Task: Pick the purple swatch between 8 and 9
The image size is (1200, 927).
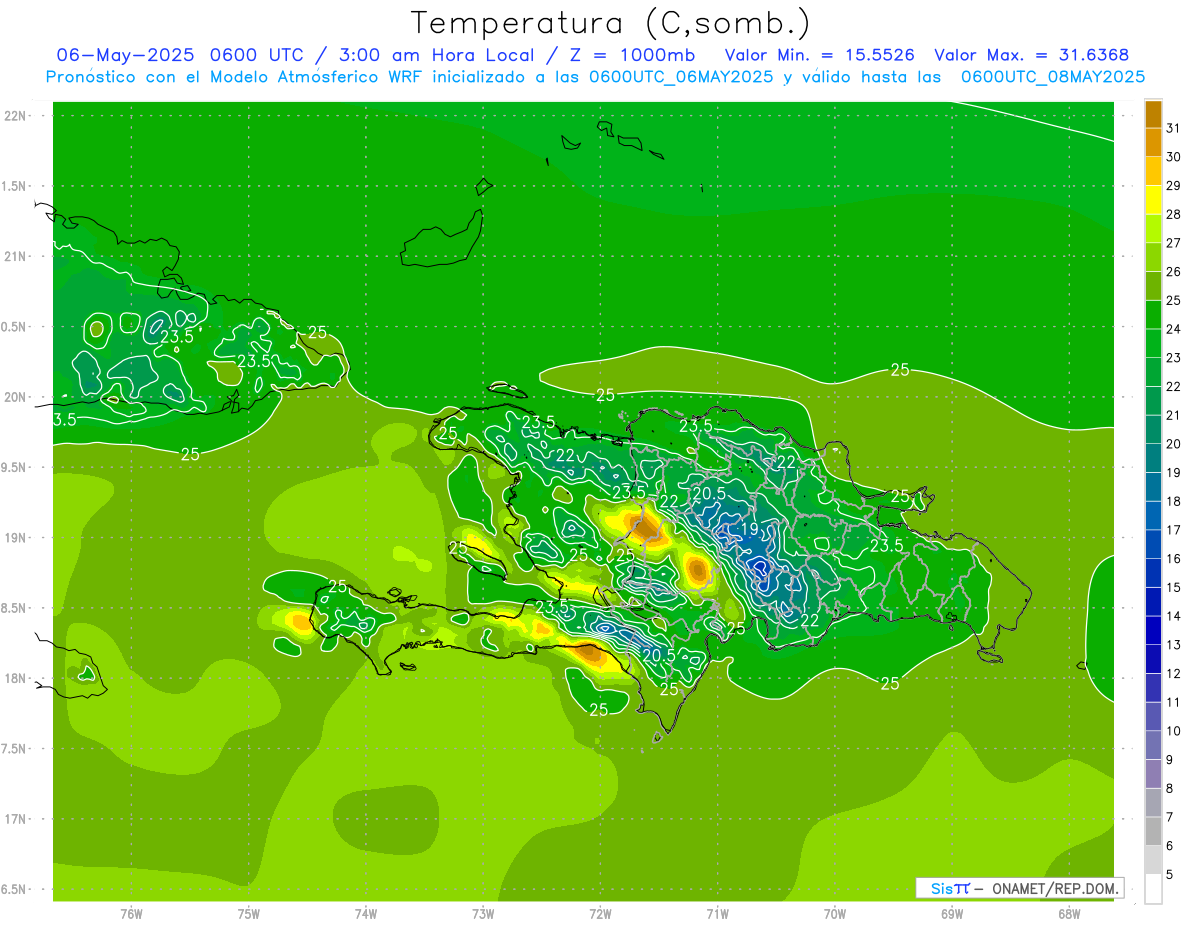Action: 1153,774
